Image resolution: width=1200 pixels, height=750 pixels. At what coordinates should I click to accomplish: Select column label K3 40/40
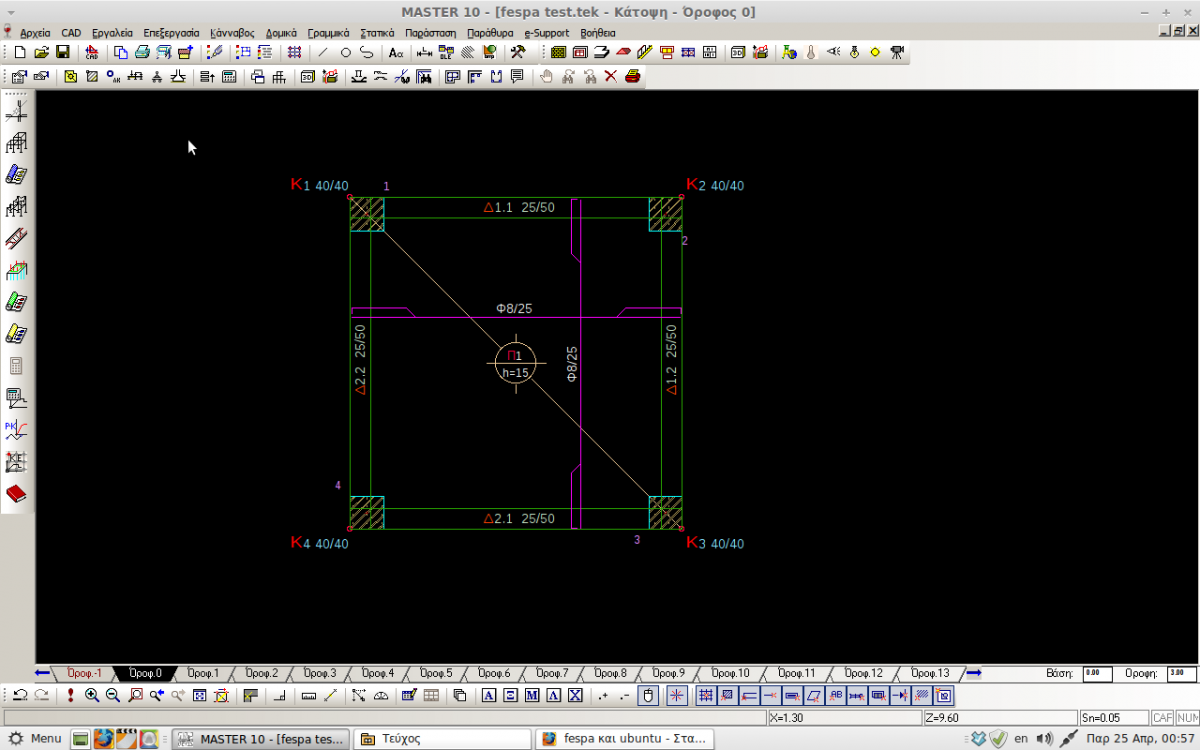(715, 543)
